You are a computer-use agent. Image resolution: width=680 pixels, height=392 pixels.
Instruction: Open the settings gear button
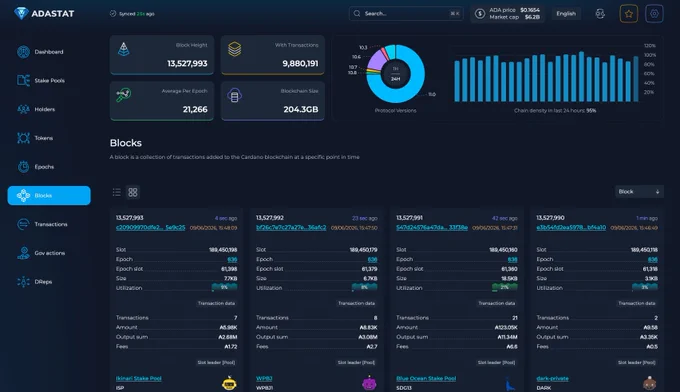point(654,14)
